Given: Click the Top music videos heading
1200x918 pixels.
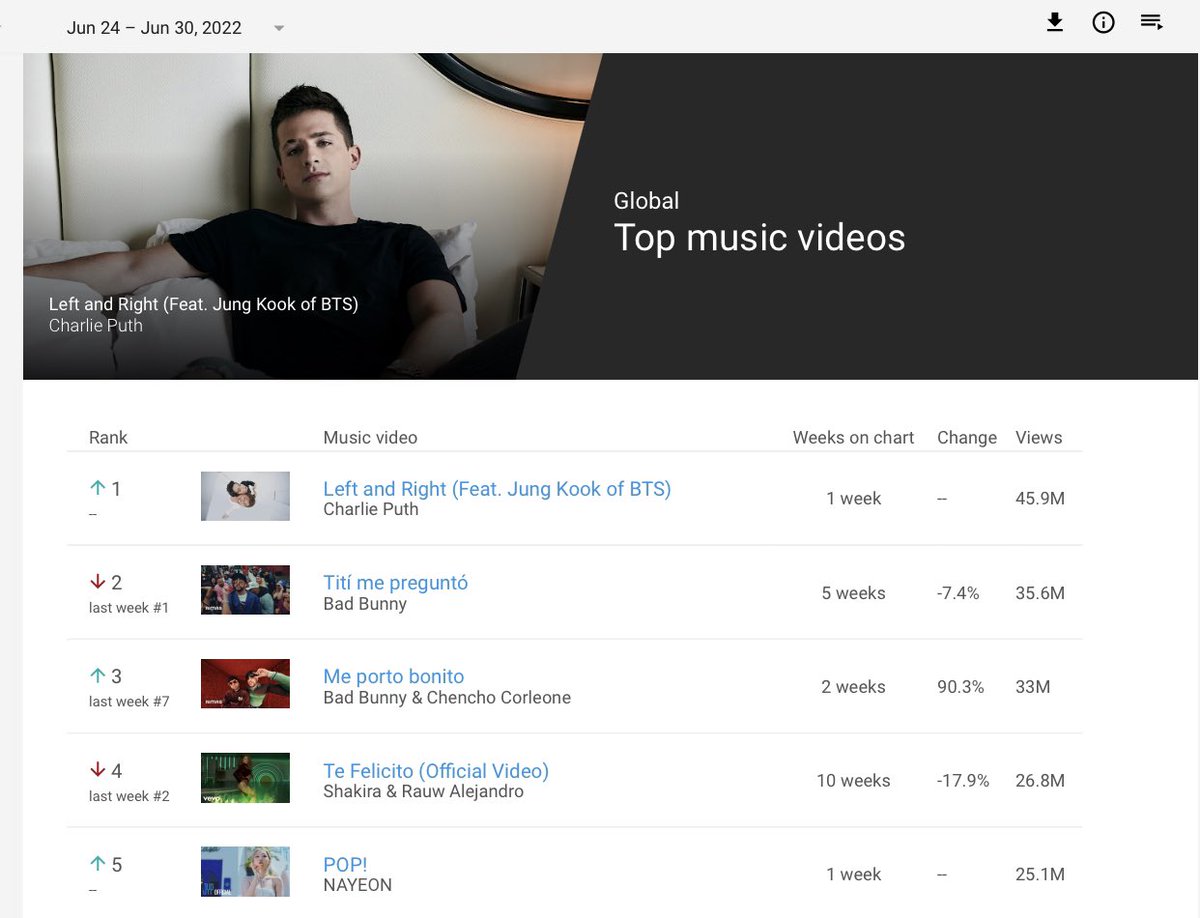Looking at the screenshot, I should [x=759, y=238].
